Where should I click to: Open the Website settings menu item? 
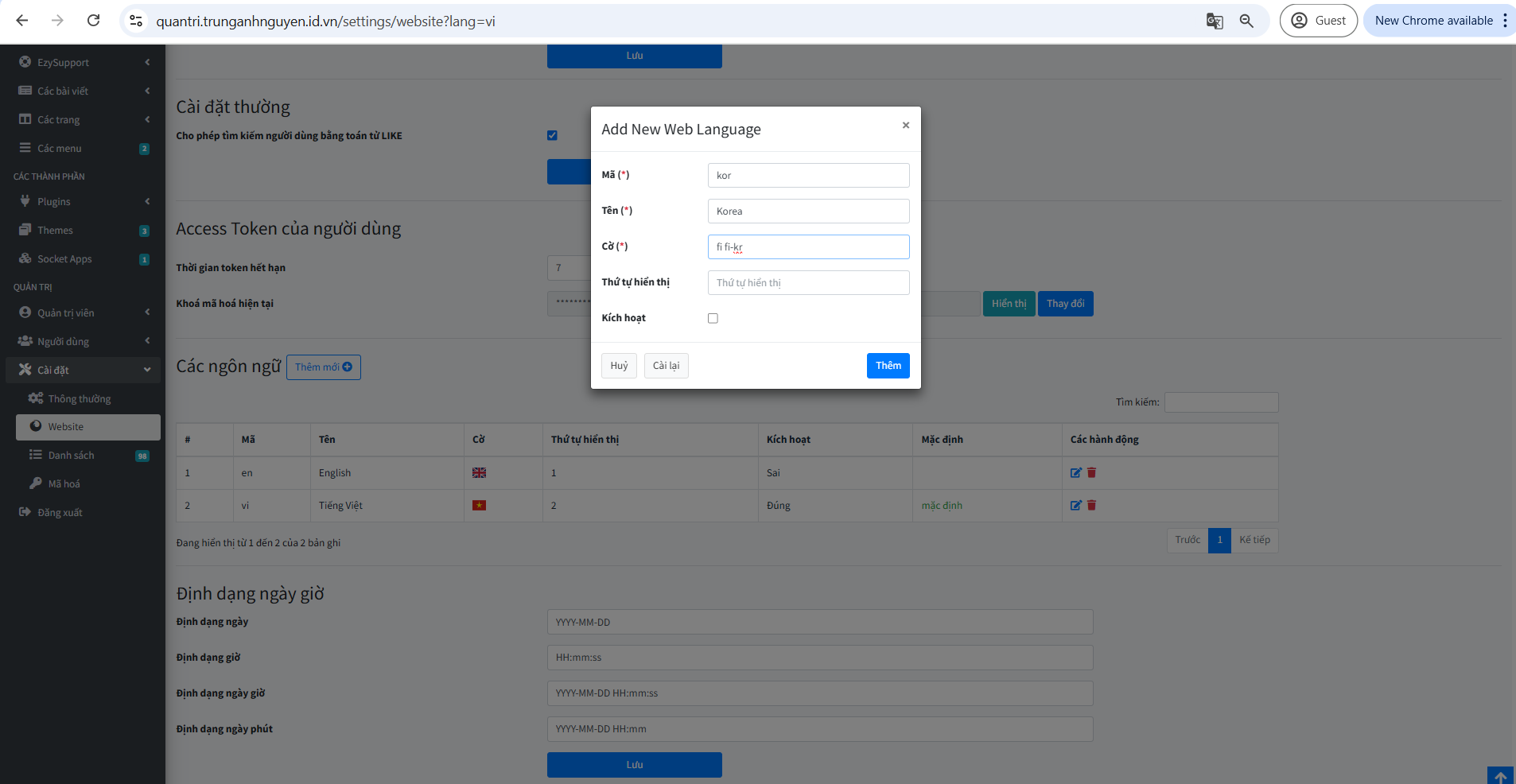[88, 427]
